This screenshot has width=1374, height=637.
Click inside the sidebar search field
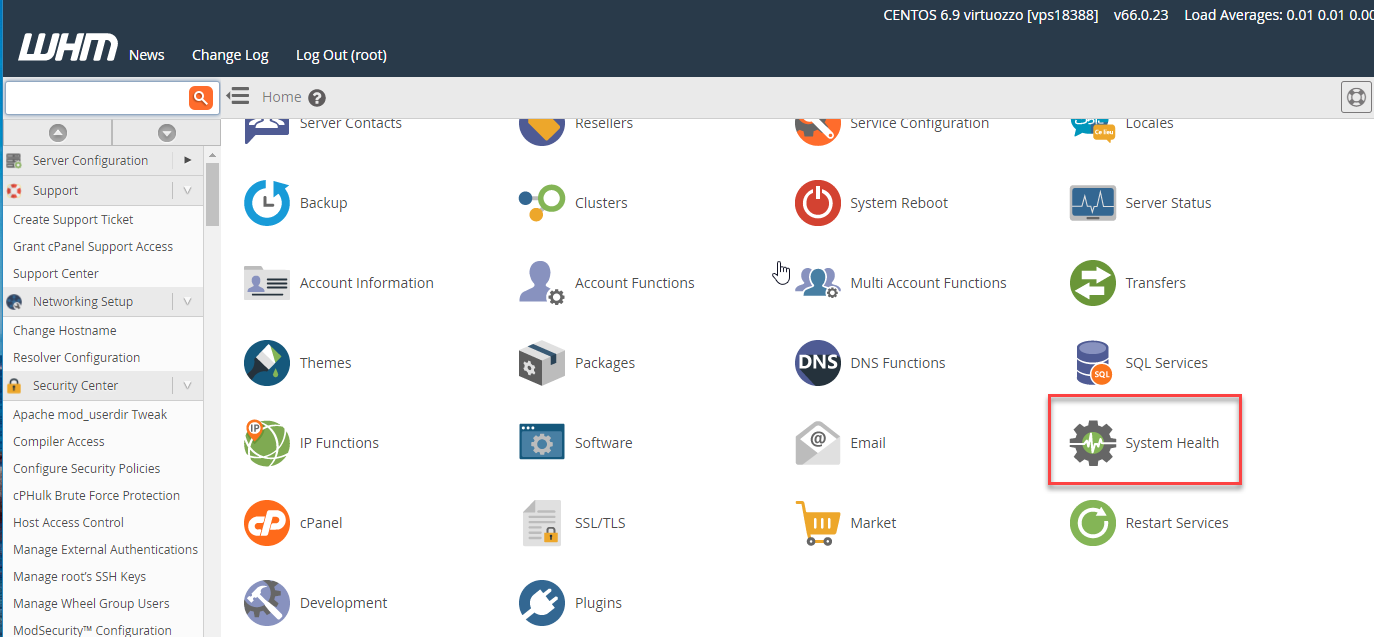(95, 97)
